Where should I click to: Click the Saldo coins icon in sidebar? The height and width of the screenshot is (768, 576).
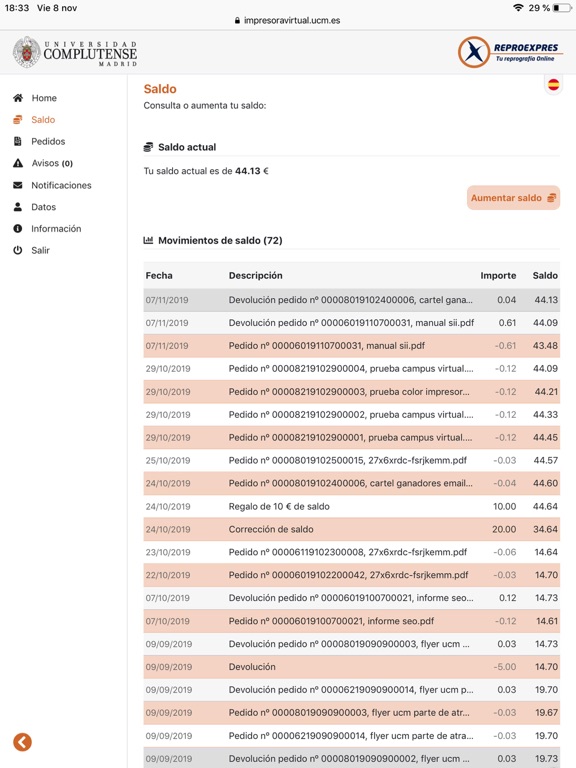point(18,120)
